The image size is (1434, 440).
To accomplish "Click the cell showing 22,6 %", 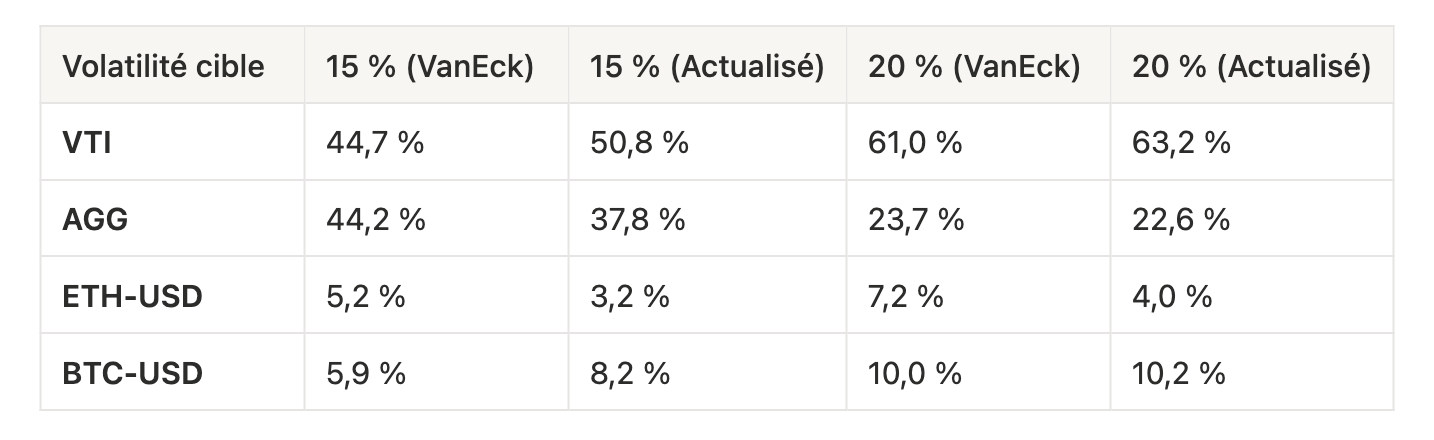I will pos(1252,218).
